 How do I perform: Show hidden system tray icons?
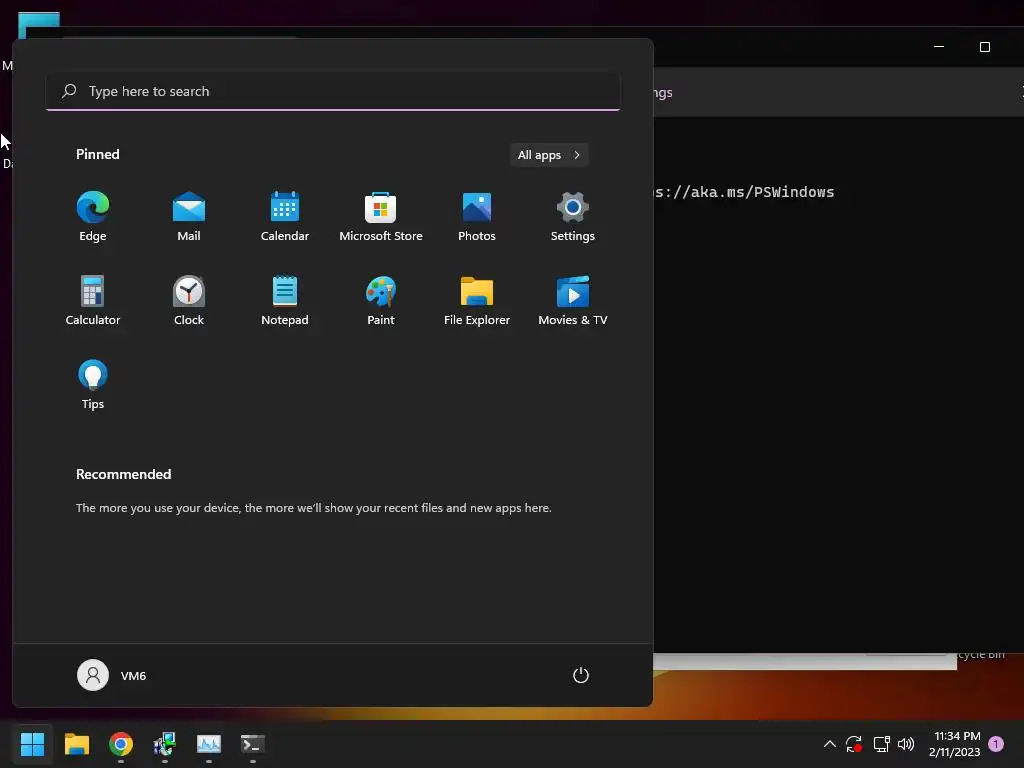tap(829, 744)
